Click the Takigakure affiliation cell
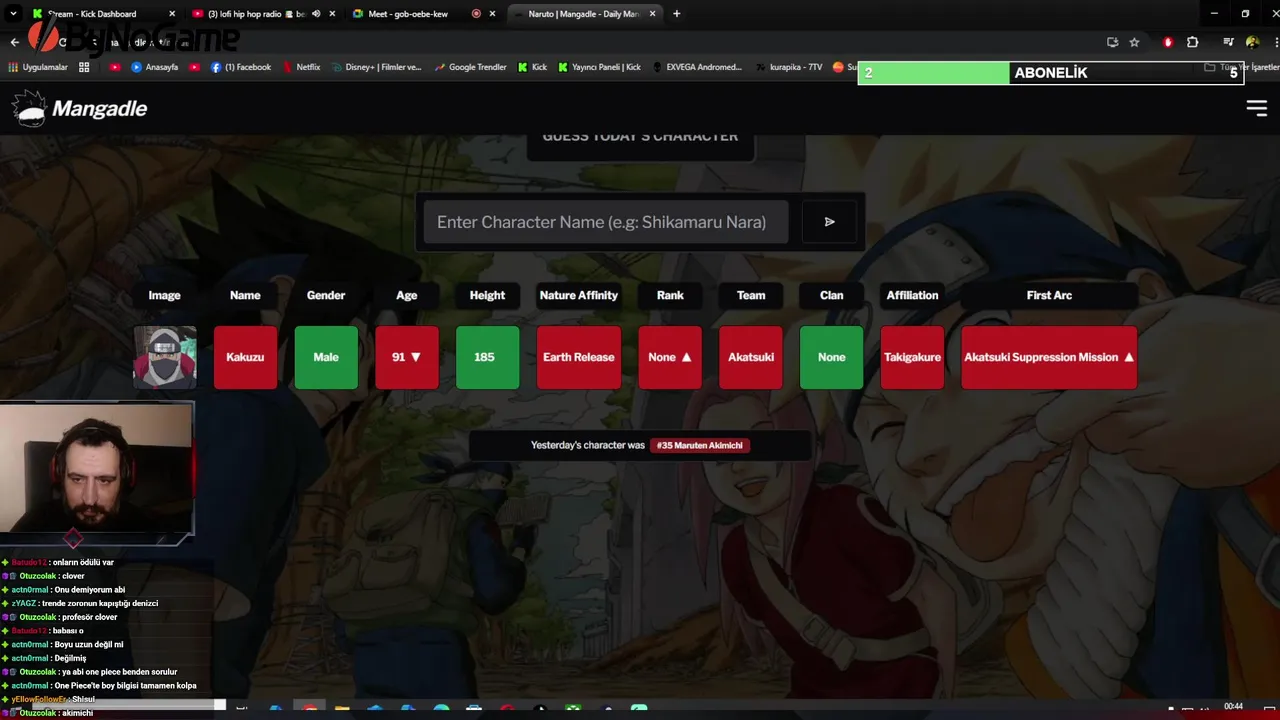The height and width of the screenshot is (720, 1280). coord(912,357)
